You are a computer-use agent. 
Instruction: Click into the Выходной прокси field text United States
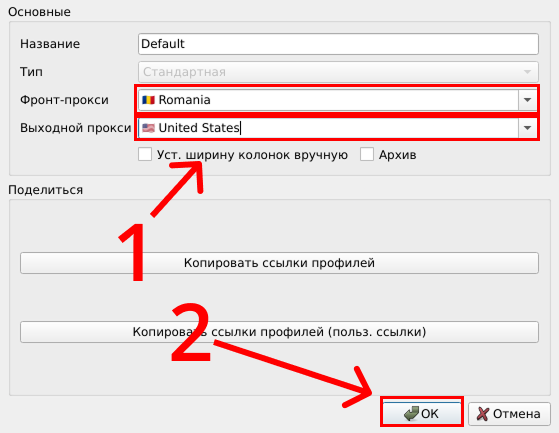click(199, 128)
